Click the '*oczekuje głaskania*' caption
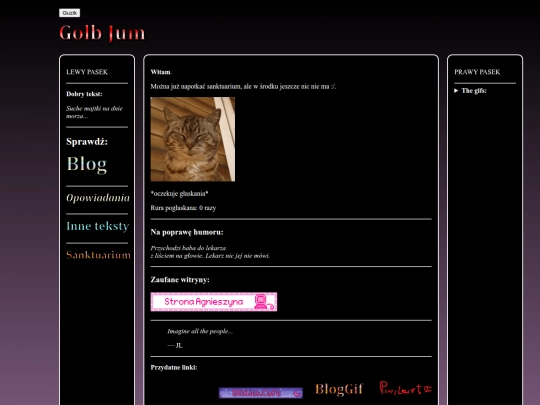The image size is (540, 405). 179,194
